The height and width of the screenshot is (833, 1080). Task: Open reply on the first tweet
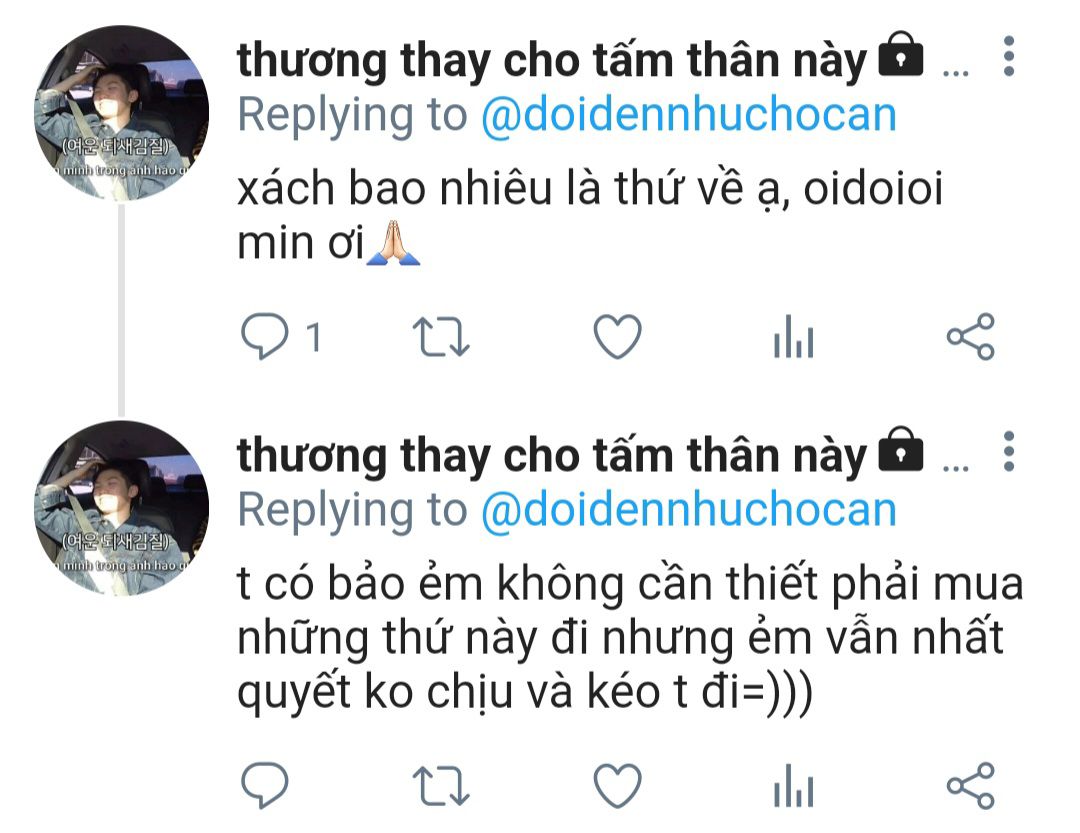[x=265, y=336]
